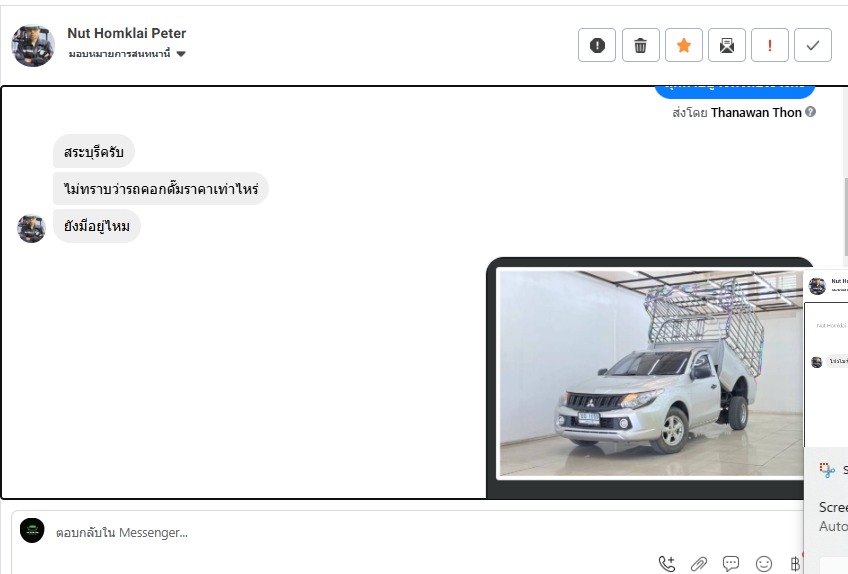This screenshot has height=574, width=848.
Task: Click the Thanawan Thon sender name
Action: (x=756, y=113)
